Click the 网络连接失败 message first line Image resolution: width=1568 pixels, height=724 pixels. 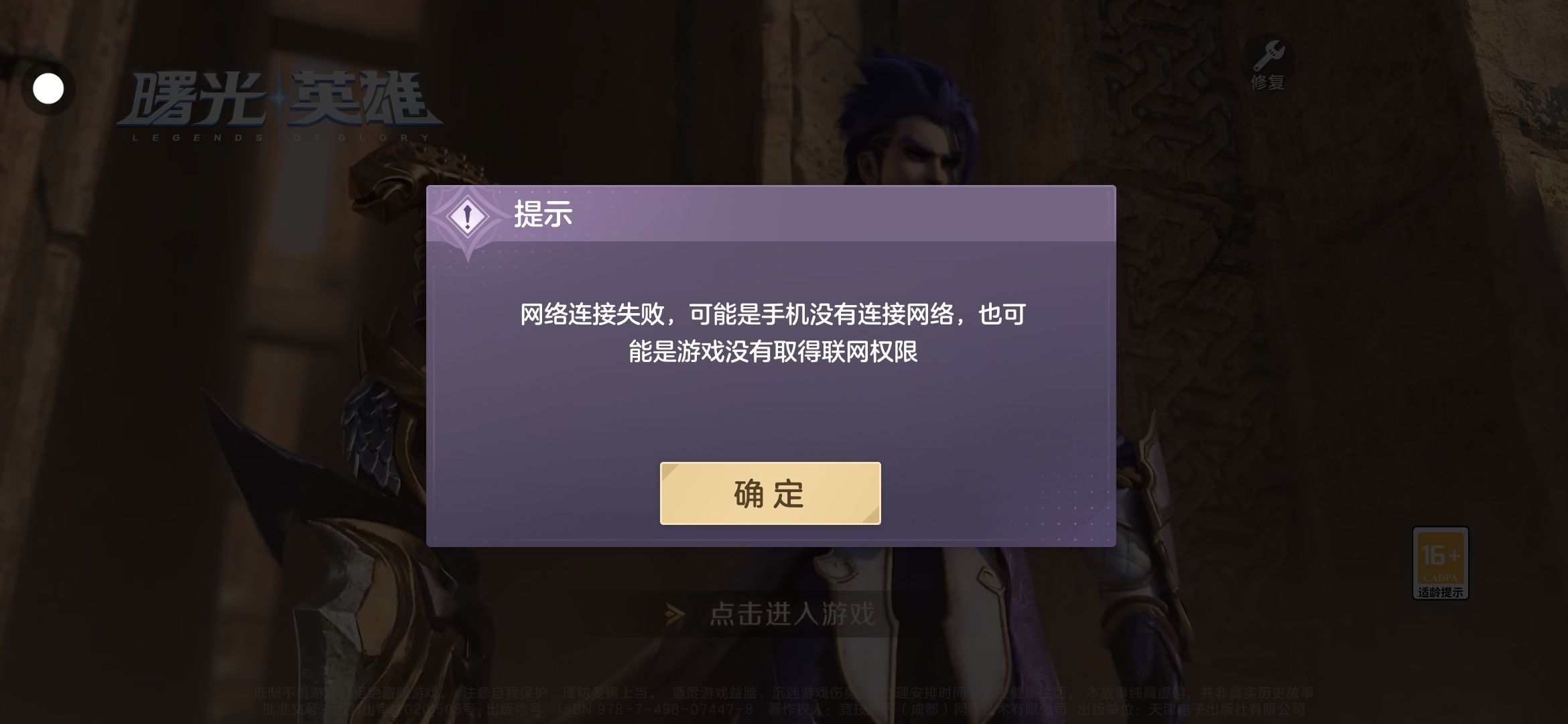point(773,314)
